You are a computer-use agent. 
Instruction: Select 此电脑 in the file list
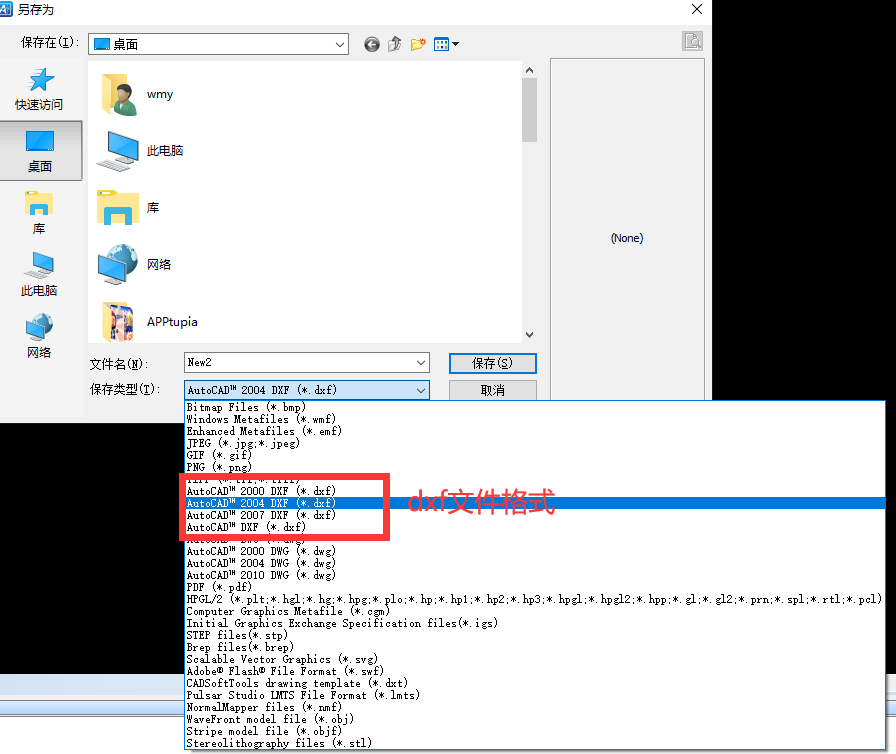[x=140, y=151]
